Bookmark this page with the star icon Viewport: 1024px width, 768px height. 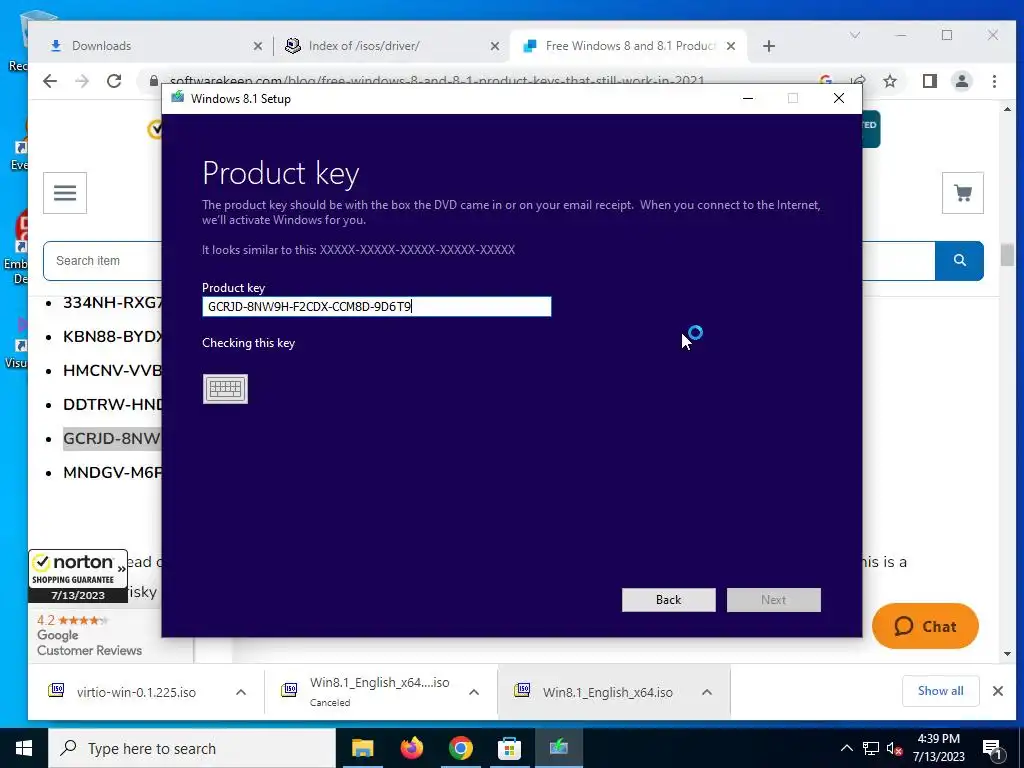889,81
